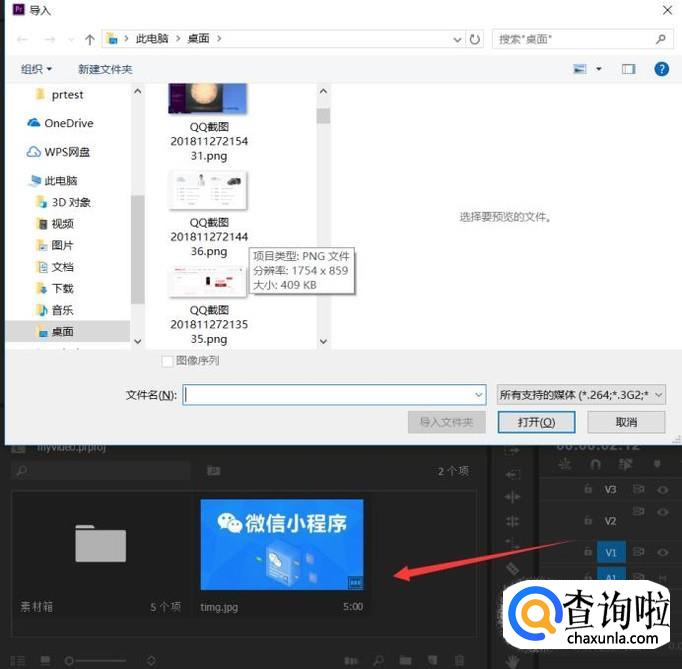Toggle sync lock for track V1
The height and width of the screenshot is (669, 682).
(638, 552)
